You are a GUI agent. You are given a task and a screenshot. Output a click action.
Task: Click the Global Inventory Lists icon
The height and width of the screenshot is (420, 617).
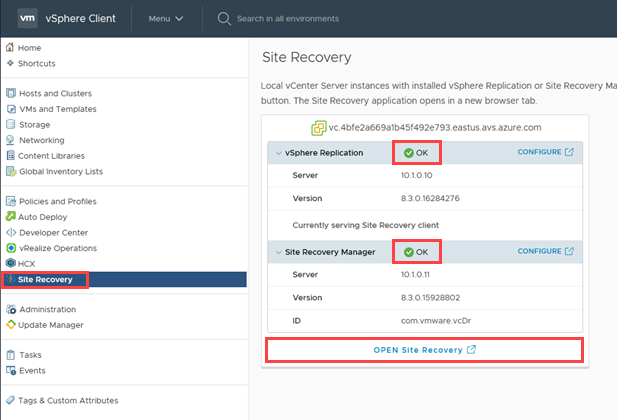pos(11,172)
